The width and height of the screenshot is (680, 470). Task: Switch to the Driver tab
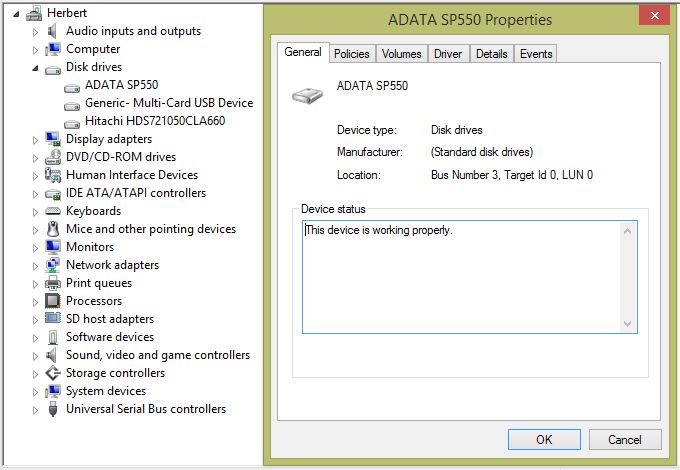pos(448,54)
